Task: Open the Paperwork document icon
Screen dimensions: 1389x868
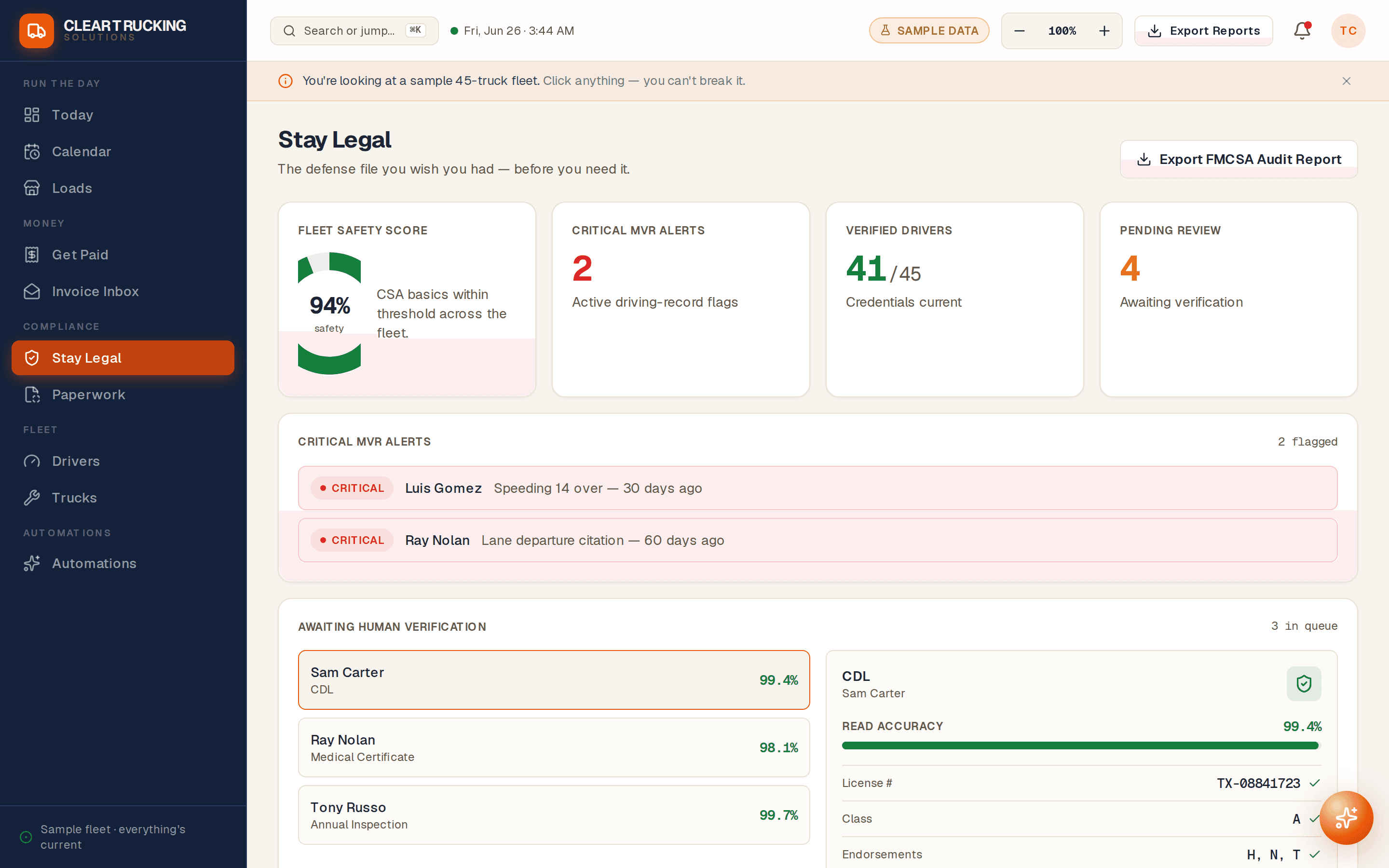Action: (x=31, y=395)
